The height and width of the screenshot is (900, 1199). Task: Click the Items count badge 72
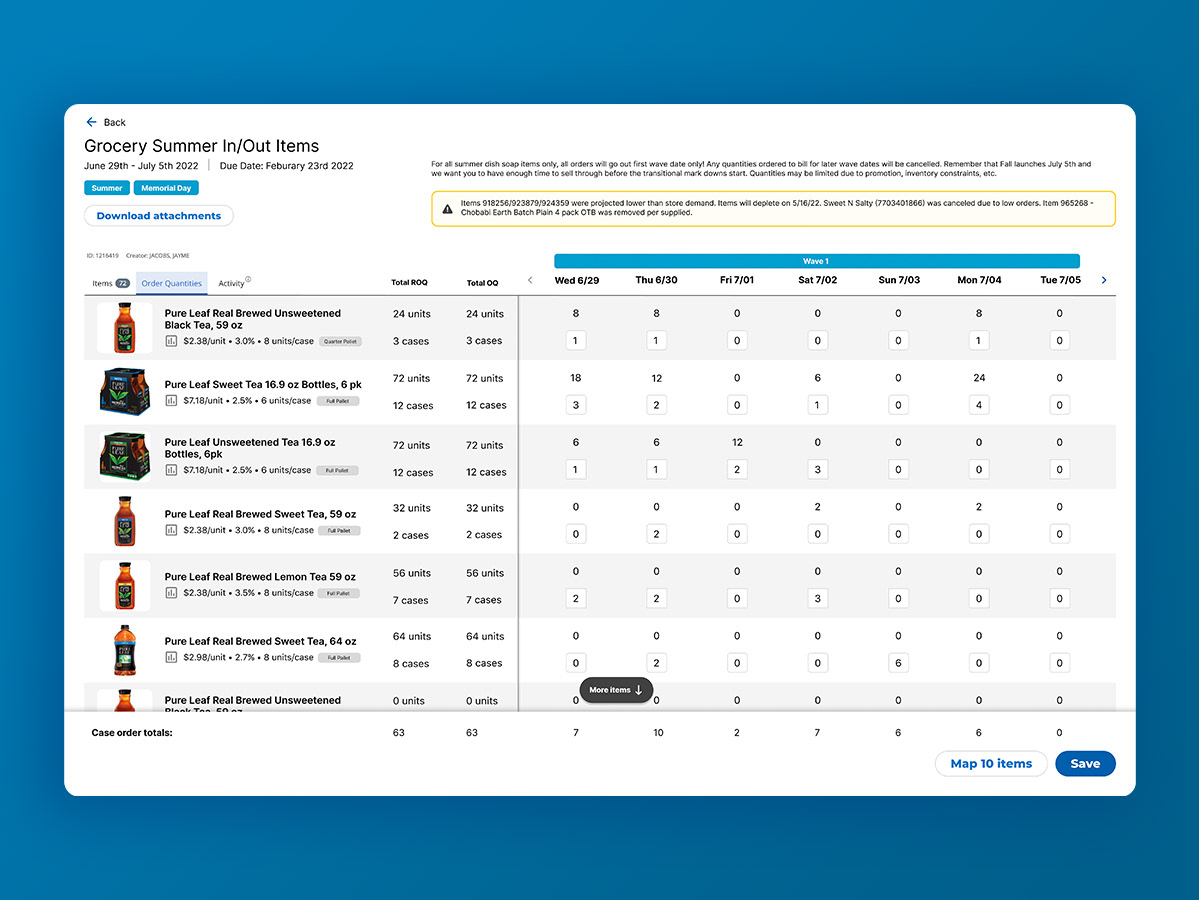[x=122, y=284]
